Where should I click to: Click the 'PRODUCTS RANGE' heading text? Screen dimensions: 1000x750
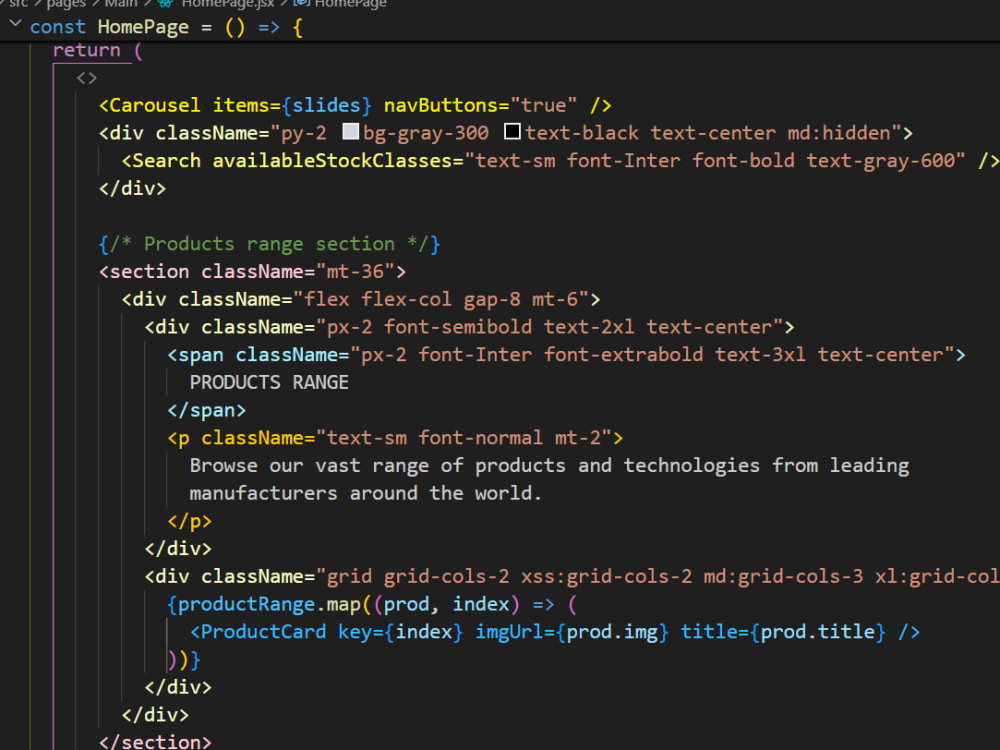point(269,383)
